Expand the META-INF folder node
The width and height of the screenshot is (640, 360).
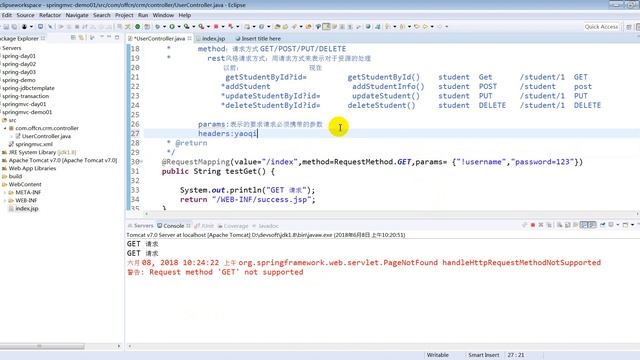(5, 192)
